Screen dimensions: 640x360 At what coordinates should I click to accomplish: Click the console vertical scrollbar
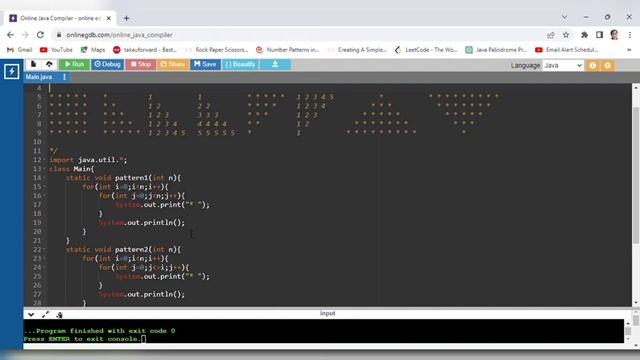pyautogui.click(x=628, y=331)
